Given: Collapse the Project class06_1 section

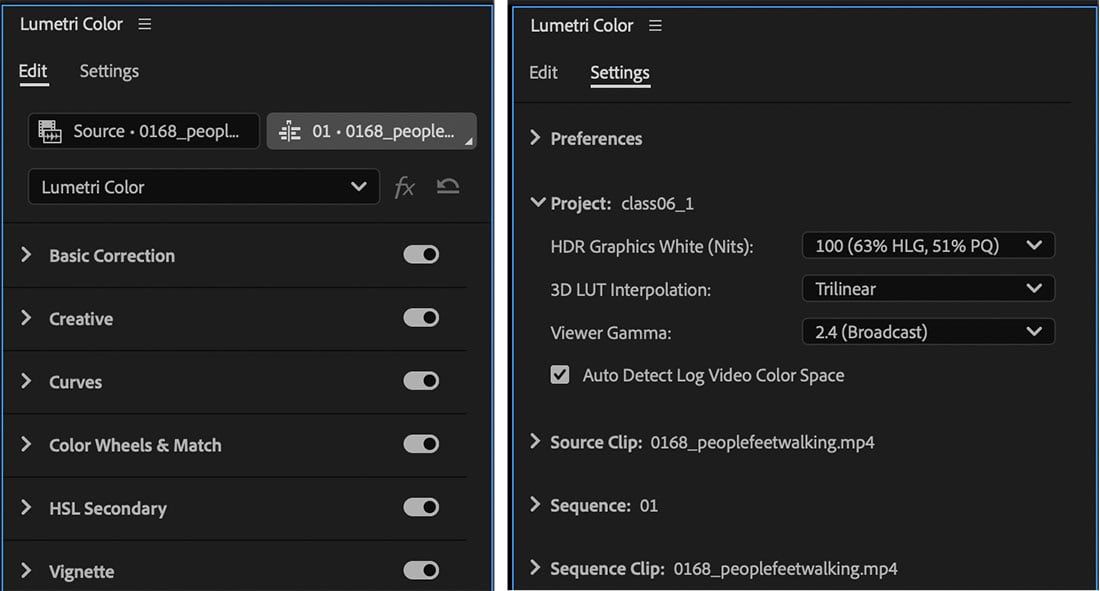Looking at the screenshot, I should 537,202.
